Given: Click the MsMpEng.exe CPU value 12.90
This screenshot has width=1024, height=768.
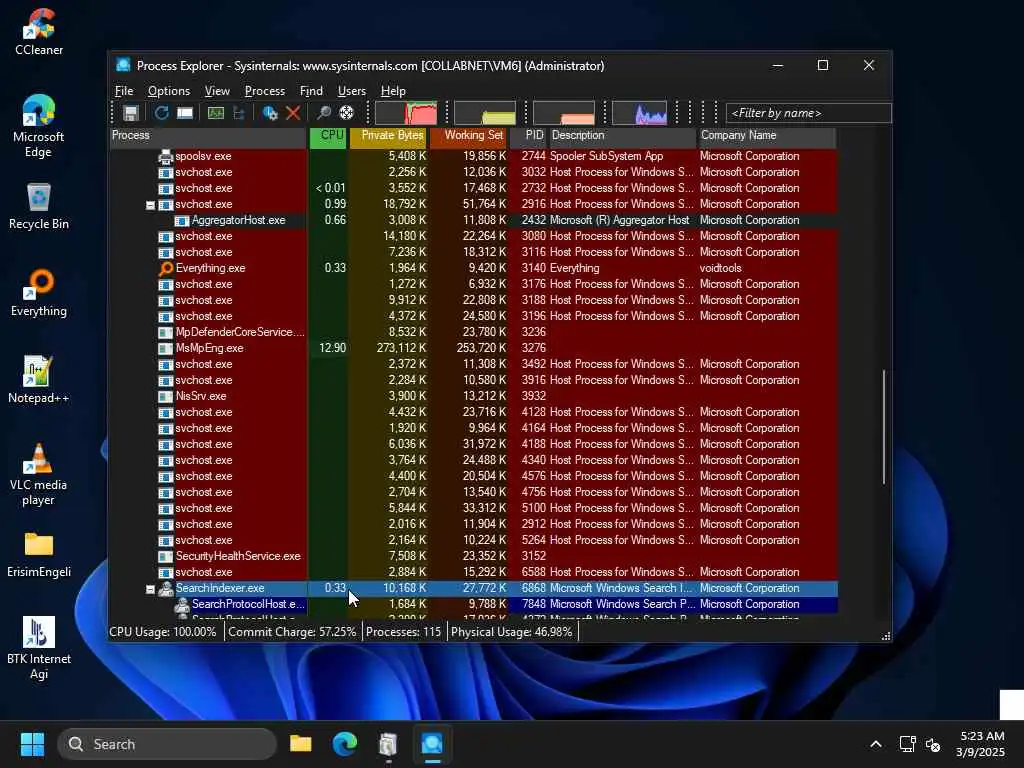Looking at the screenshot, I should pos(332,348).
